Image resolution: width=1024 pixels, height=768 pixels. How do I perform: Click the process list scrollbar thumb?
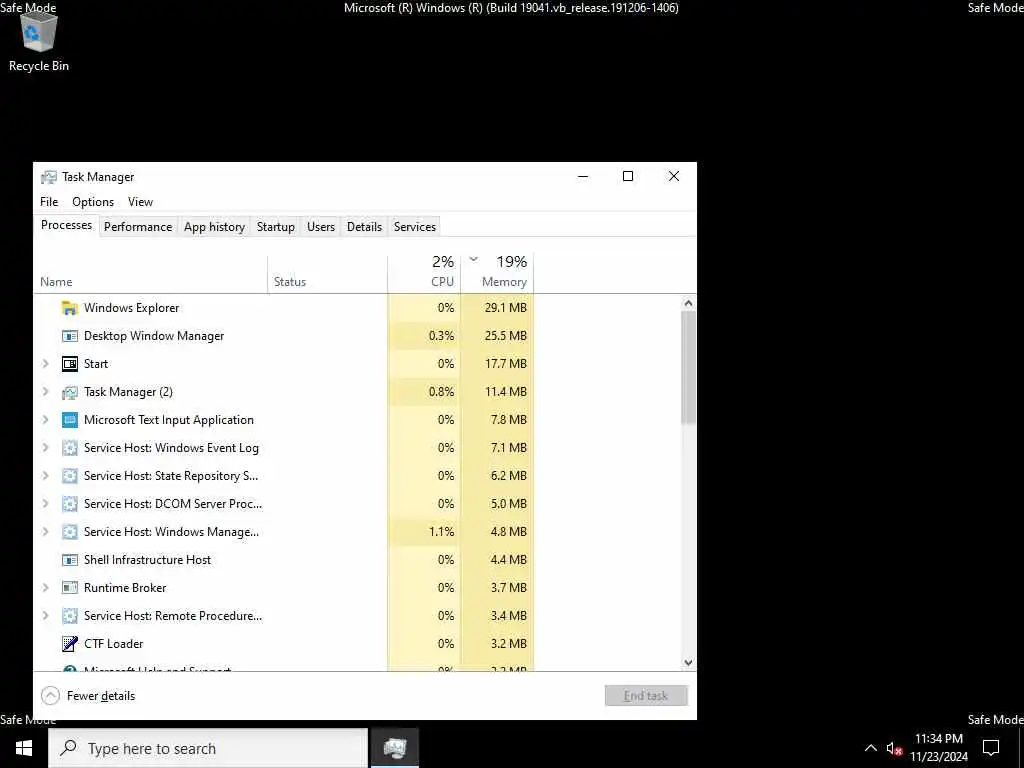click(688, 367)
